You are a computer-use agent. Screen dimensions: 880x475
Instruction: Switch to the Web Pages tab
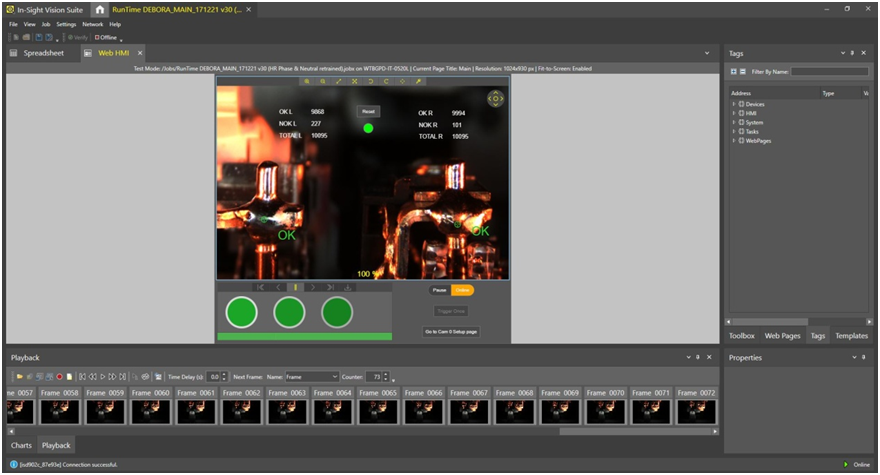pos(783,336)
